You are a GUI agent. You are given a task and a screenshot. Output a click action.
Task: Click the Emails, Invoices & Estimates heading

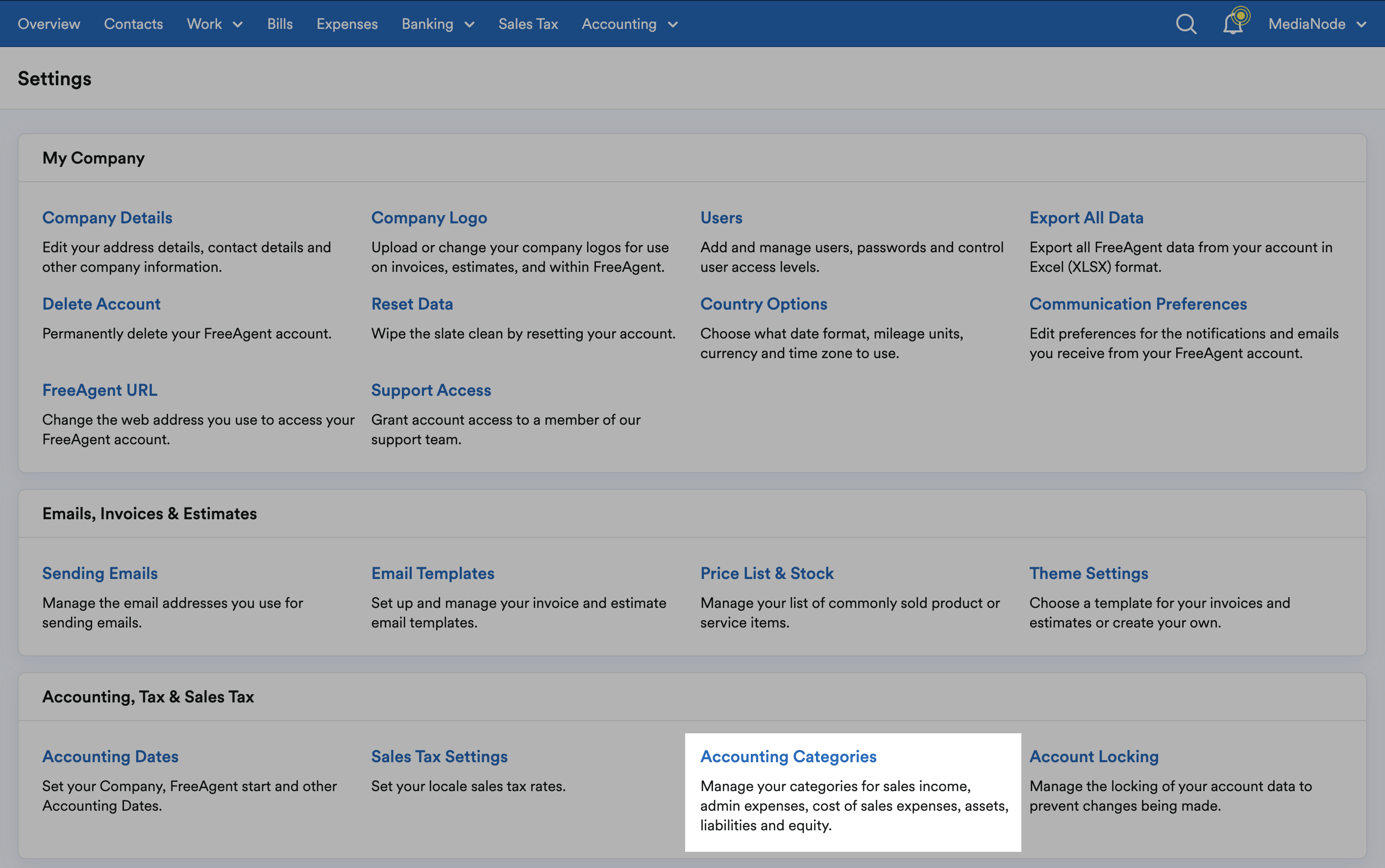[149, 513]
